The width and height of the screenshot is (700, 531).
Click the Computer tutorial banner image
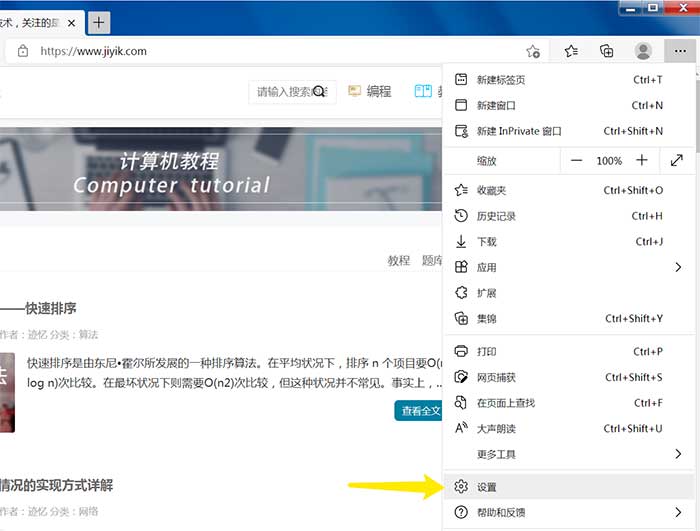point(221,169)
